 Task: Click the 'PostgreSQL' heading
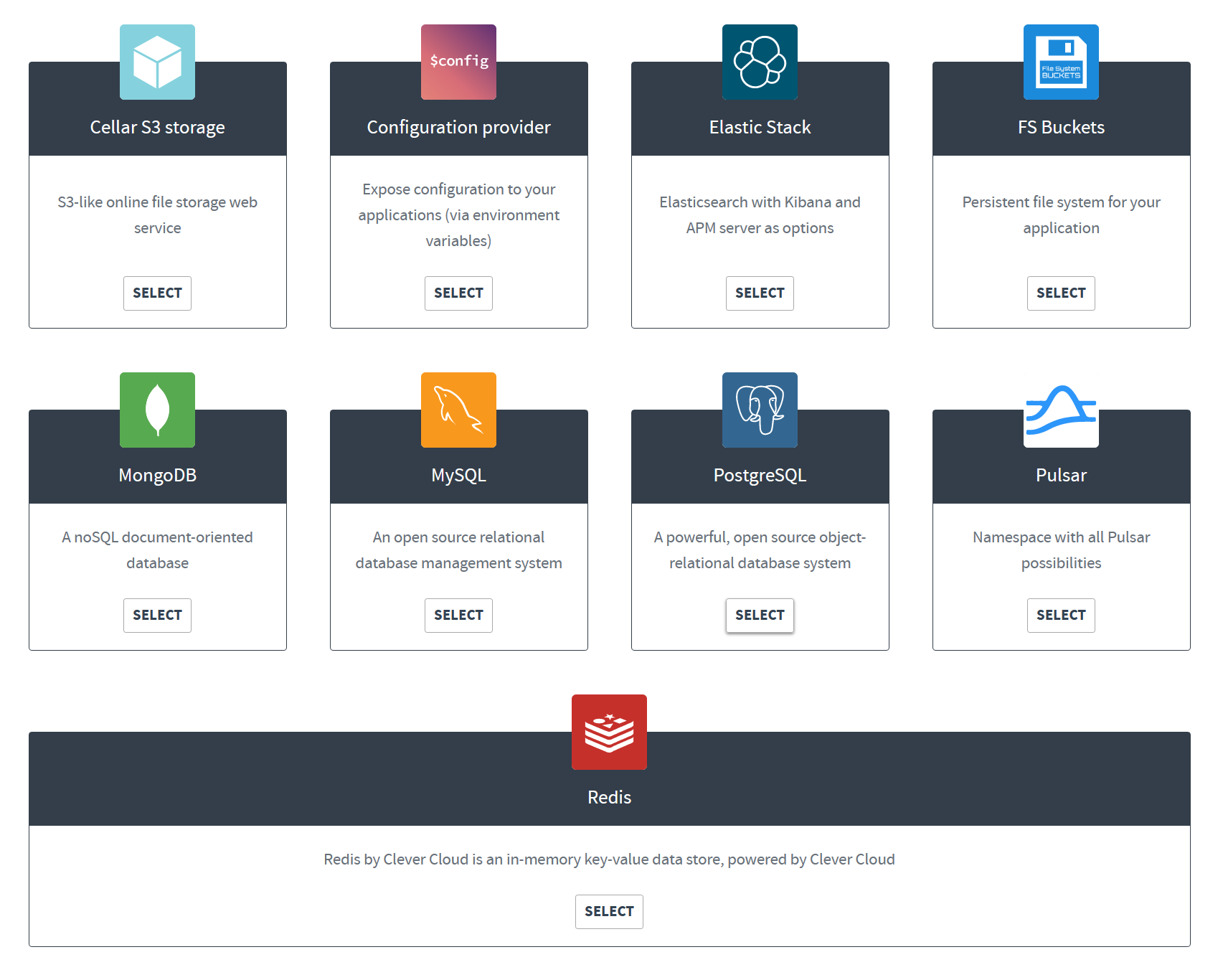point(760,476)
